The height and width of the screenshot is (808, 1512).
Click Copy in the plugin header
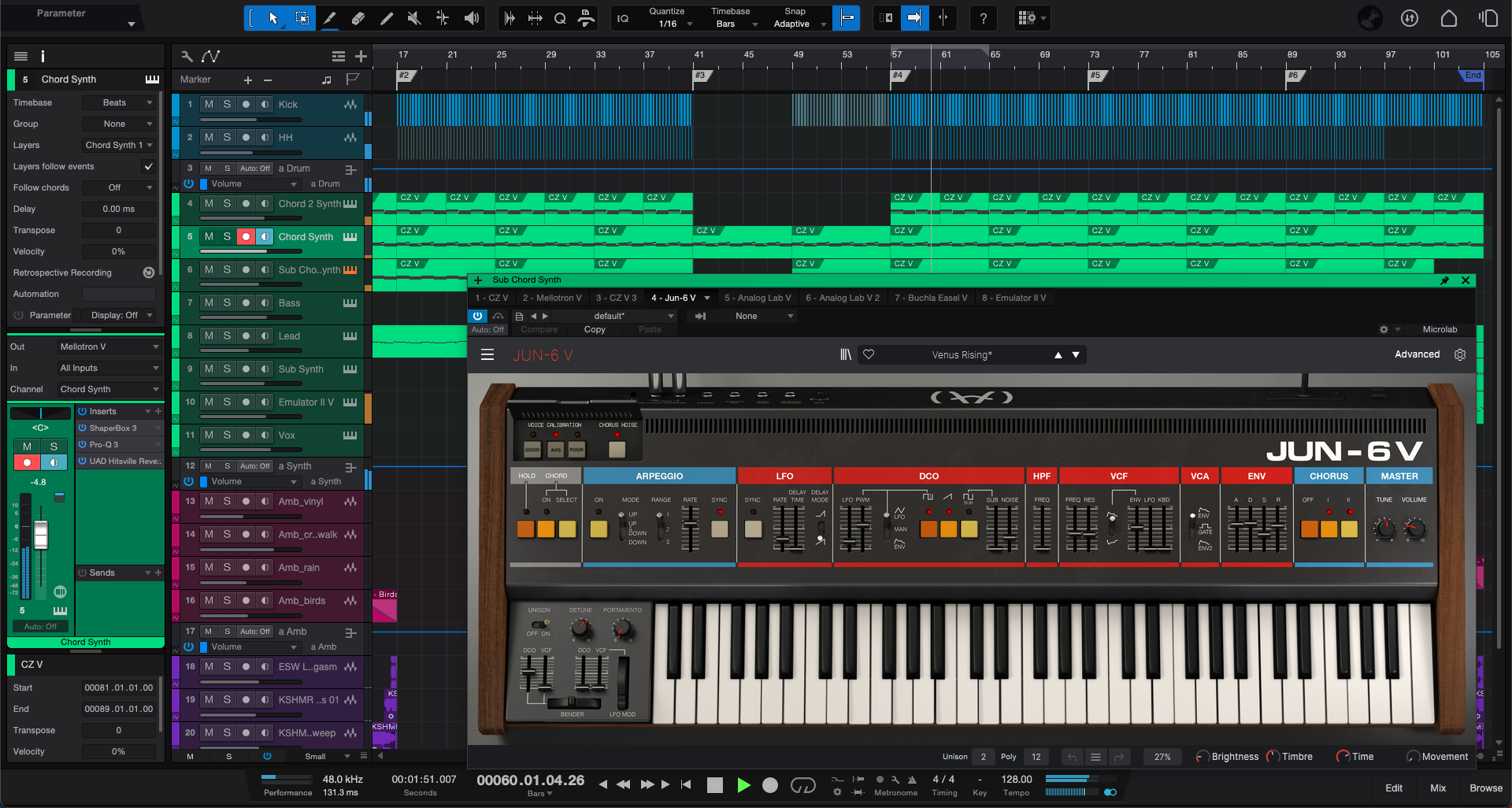coord(595,330)
